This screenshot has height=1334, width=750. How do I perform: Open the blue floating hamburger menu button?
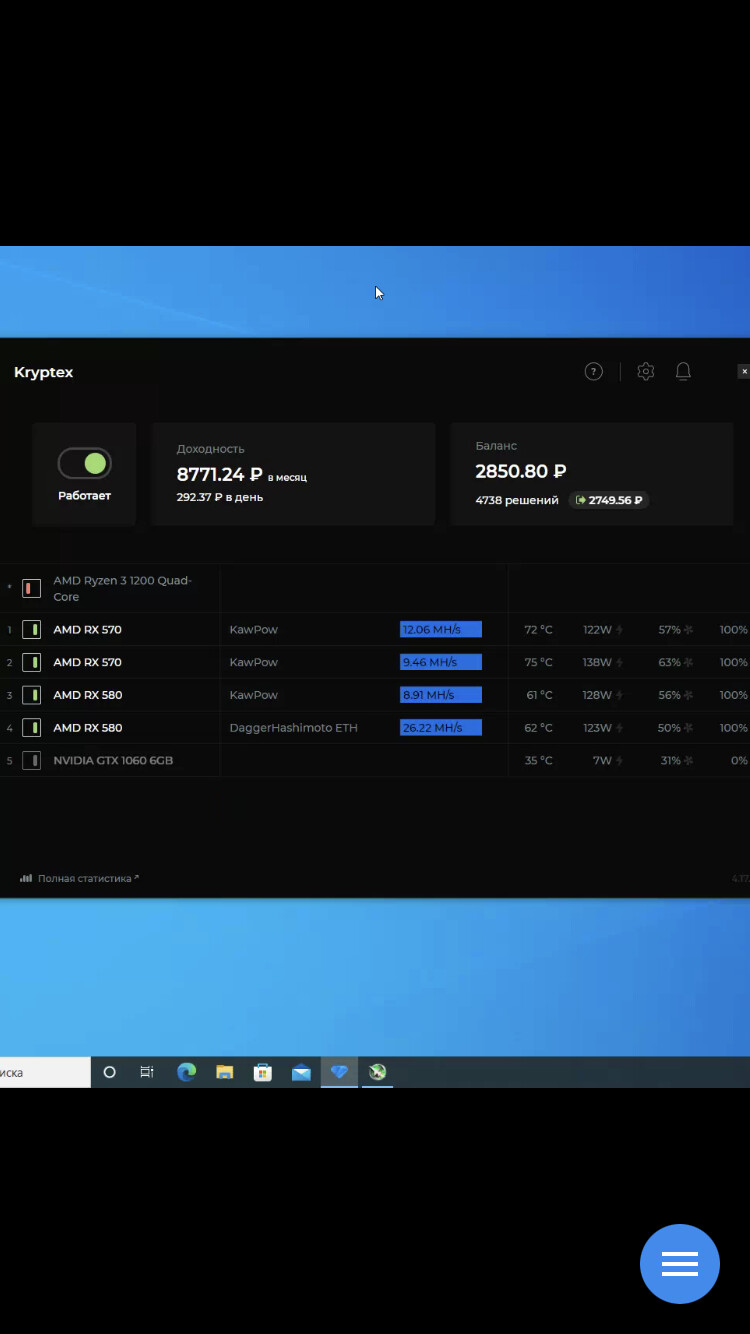(x=680, y=1264)
